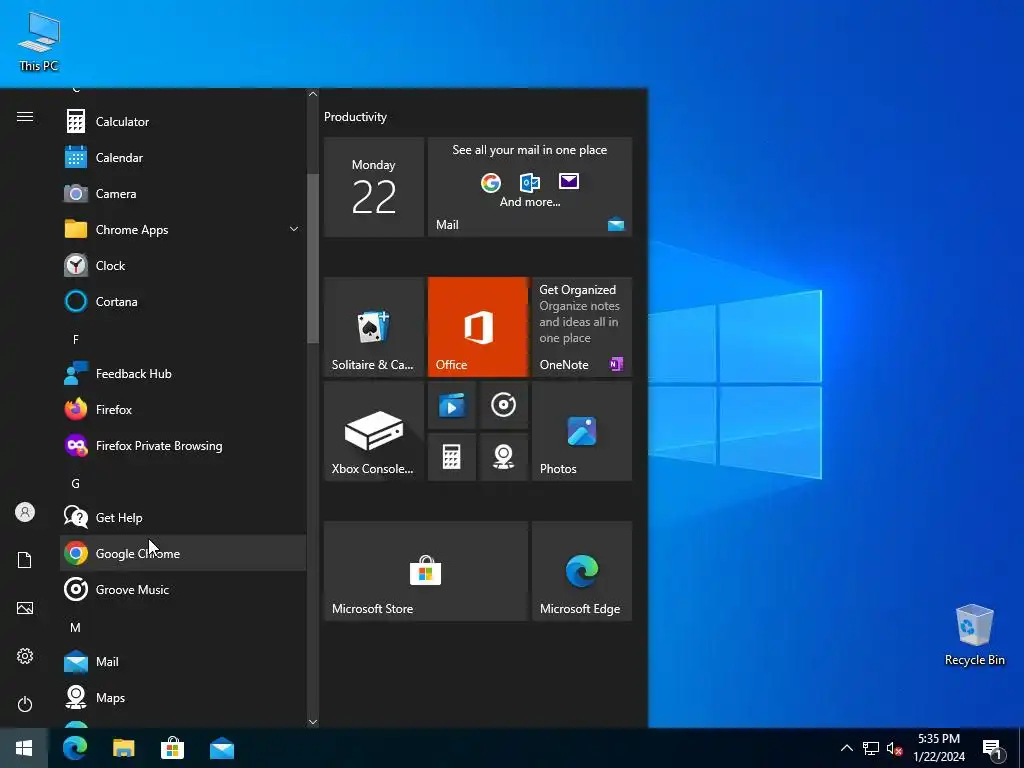This screenshot has width=1024, height=768.
Task: Open the Groove Music small tile
Action: coord(504,406)
